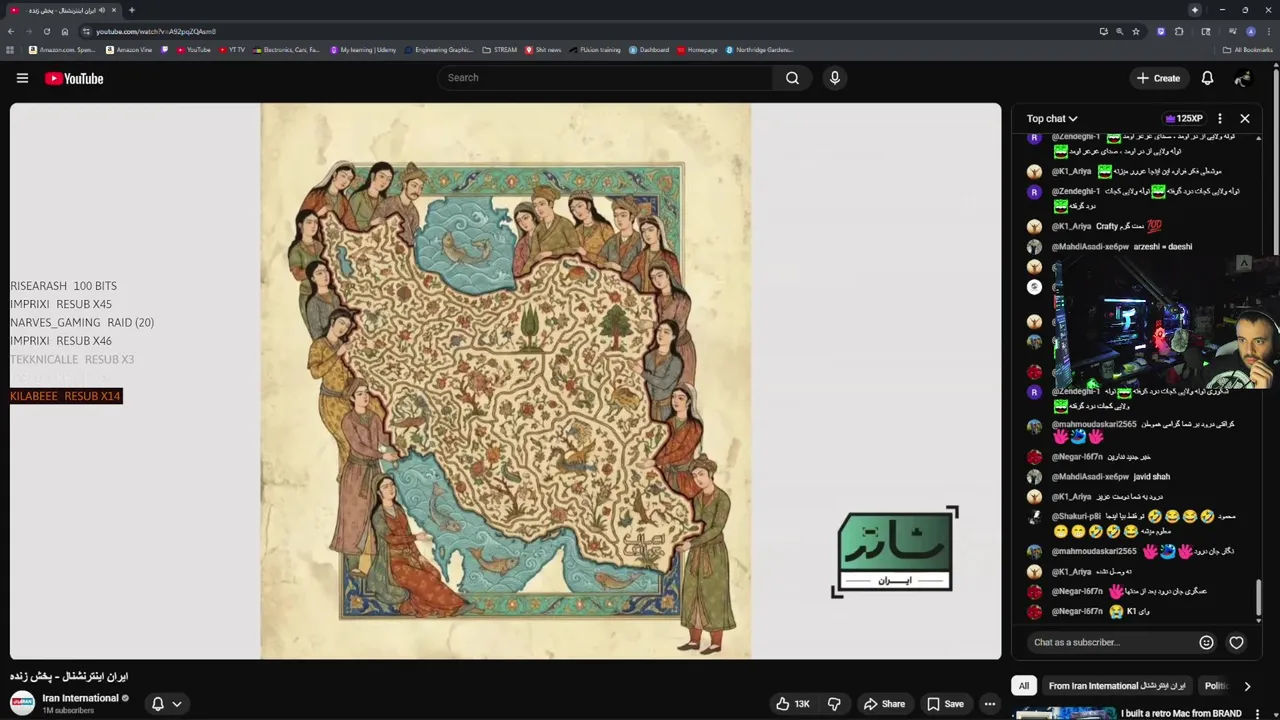Open the Amazon Vine bookmark
Image resolution: width=1280 pixels, height=720 pixels.
128,49
